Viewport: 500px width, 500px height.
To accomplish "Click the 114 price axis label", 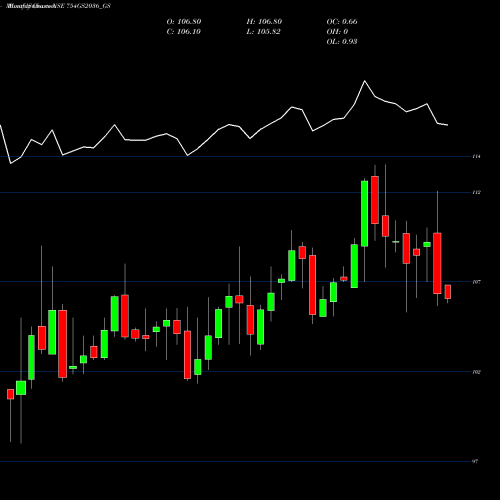I will pyautogui.click(x=476, y=156).
